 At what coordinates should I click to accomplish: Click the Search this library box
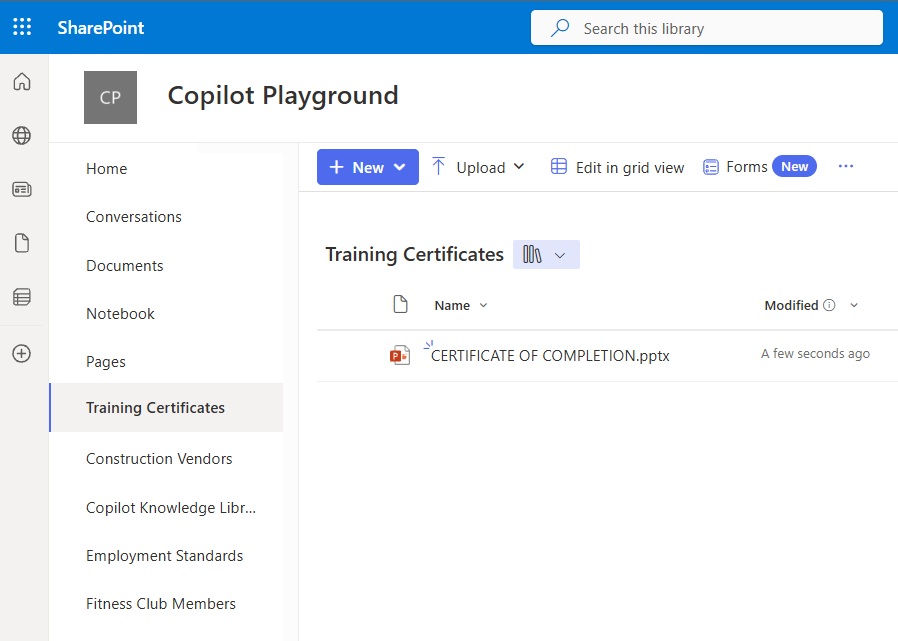point(706,28)
